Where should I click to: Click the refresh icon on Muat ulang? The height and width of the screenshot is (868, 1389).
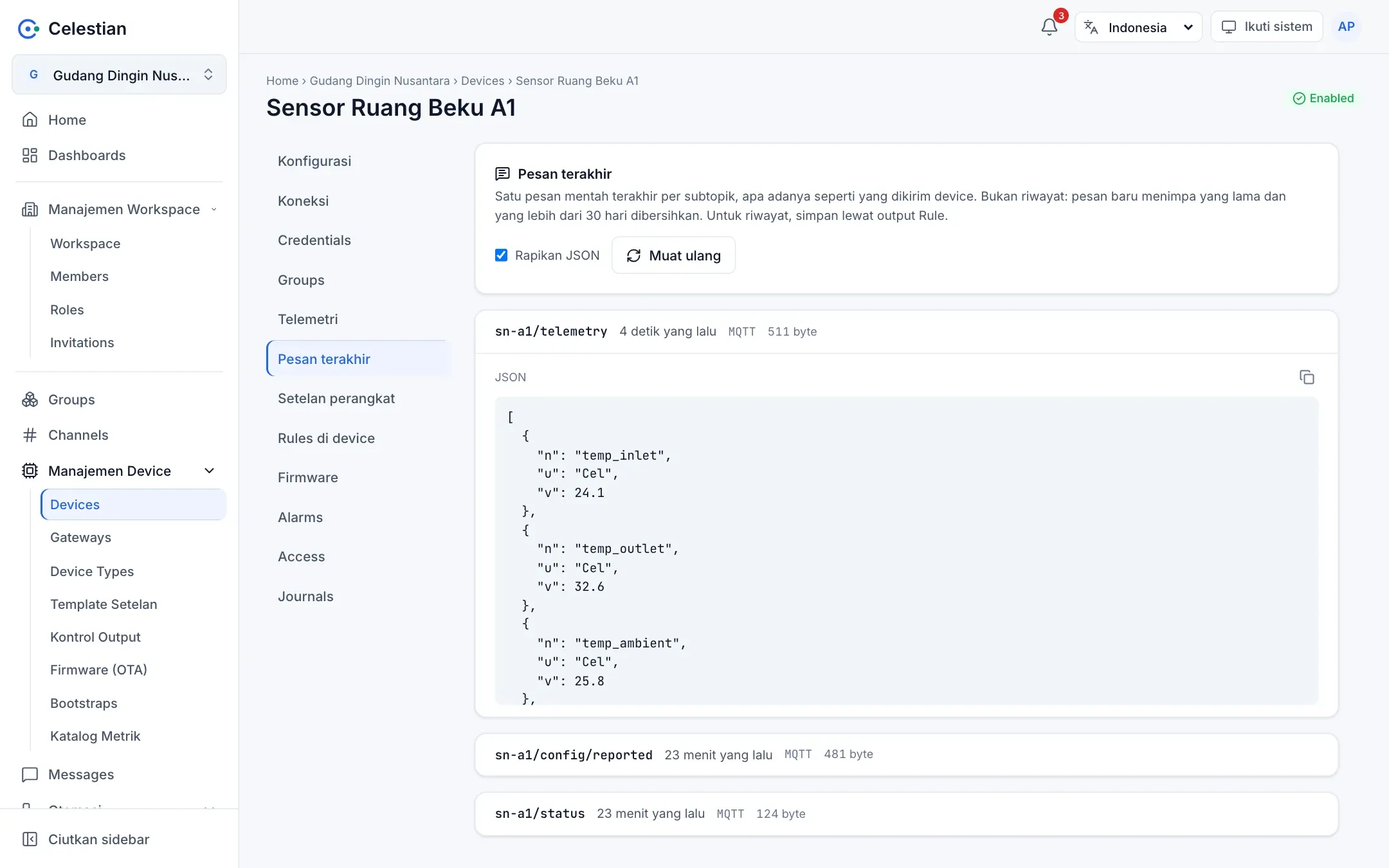(x=633, y=255)
